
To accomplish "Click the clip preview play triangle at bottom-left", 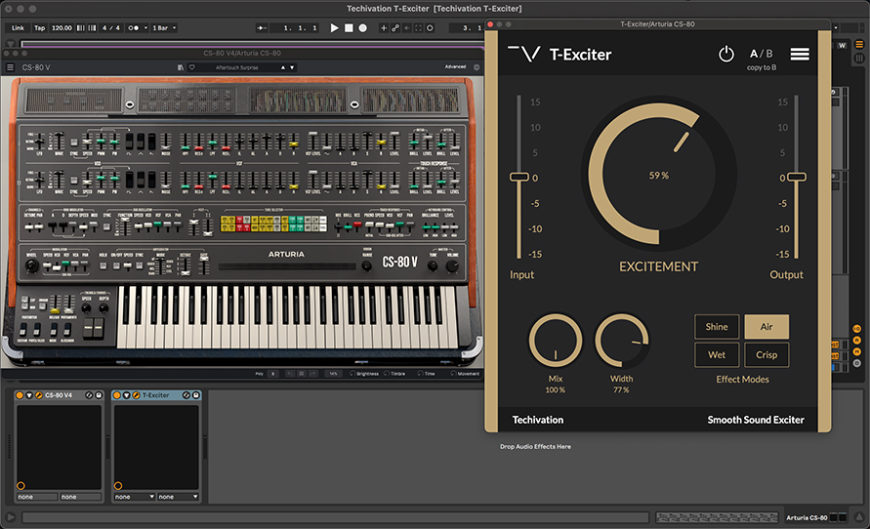I will [x=9, y=517].
